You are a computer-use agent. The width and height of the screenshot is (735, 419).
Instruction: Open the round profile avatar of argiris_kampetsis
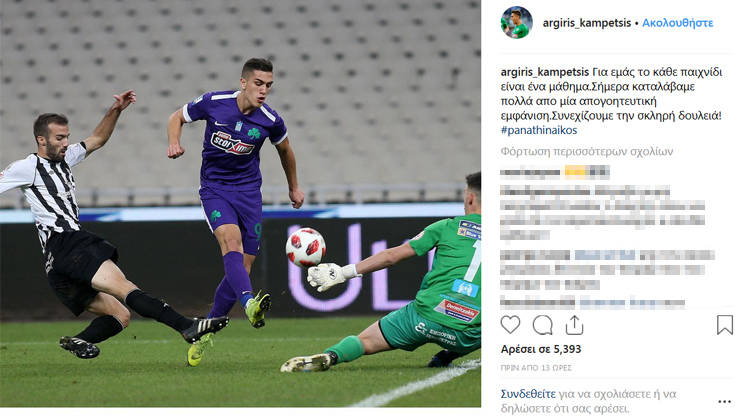pos(517,22)
